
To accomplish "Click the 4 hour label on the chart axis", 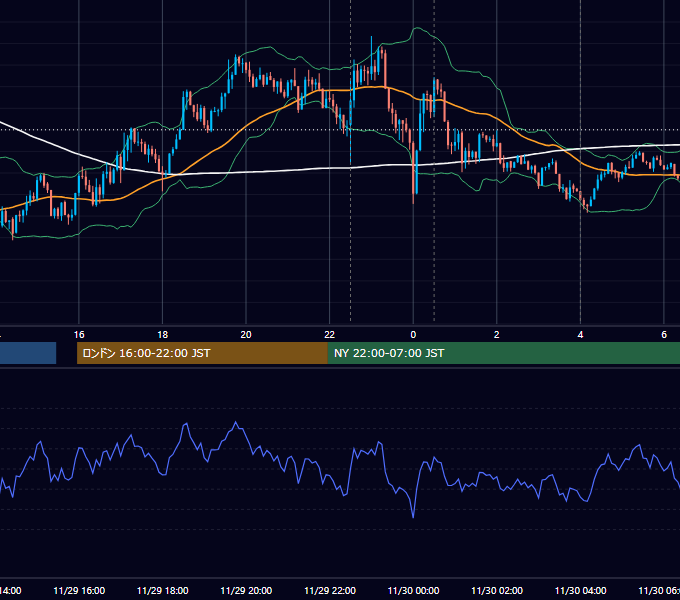I will point(580,335).
